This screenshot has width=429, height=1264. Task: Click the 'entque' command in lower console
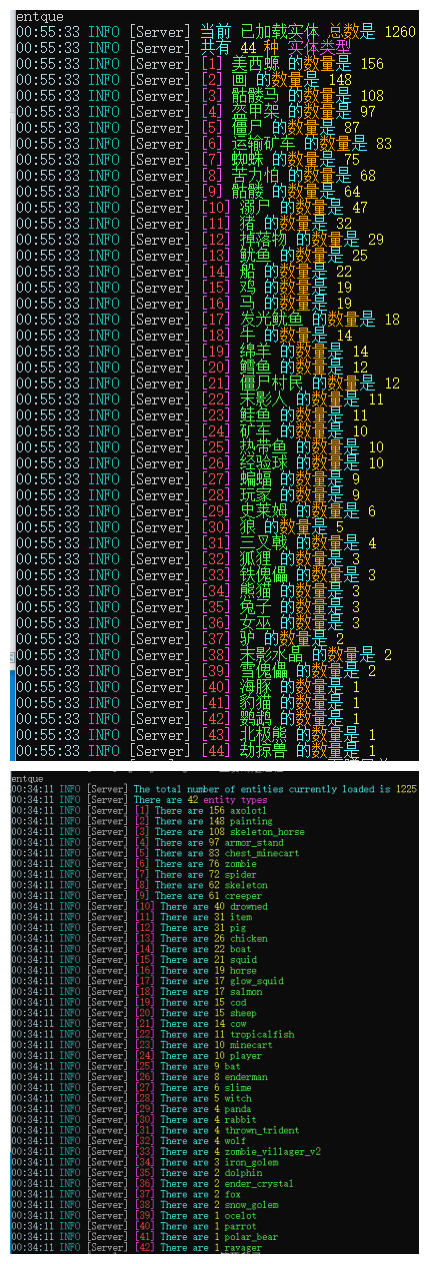(x=28, y=777)
